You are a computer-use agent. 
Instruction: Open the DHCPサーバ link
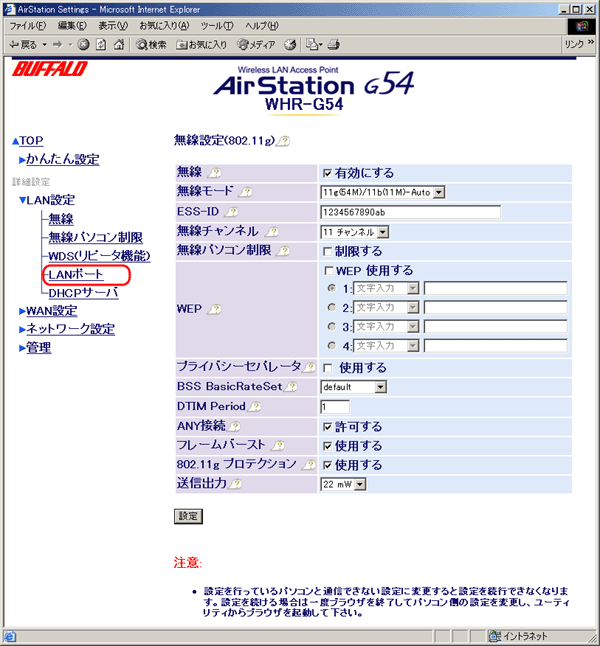83,293
